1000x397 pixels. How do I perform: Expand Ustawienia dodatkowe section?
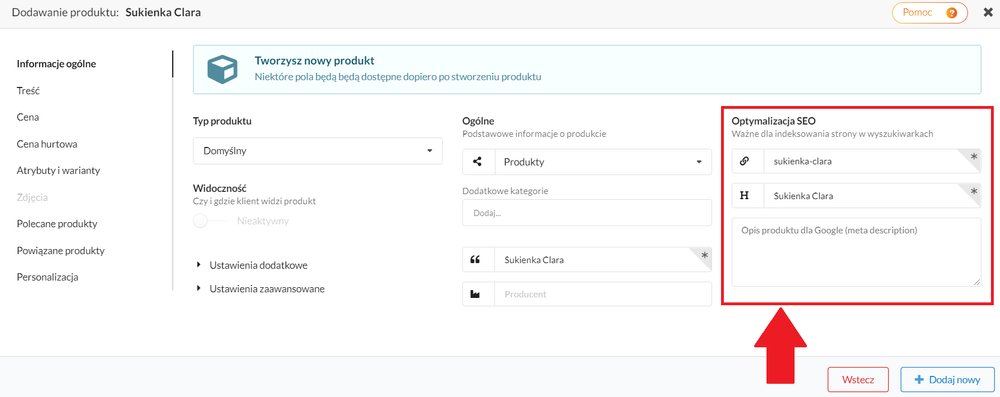click(x=255, y=265)
